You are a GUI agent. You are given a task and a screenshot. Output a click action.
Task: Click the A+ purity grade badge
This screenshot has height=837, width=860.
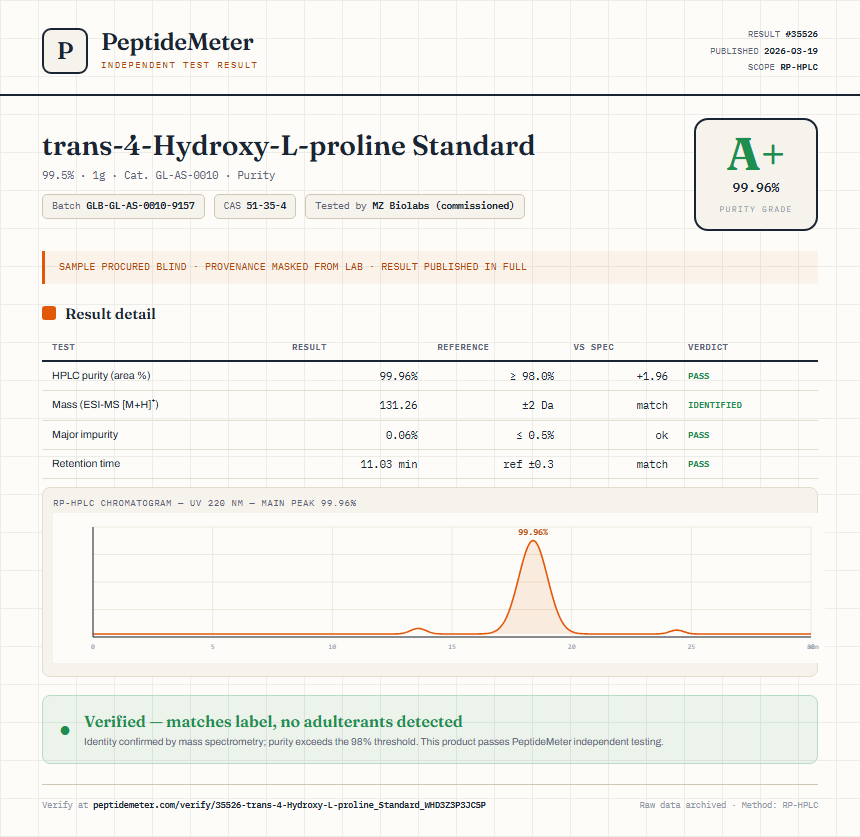click(756, 174)
